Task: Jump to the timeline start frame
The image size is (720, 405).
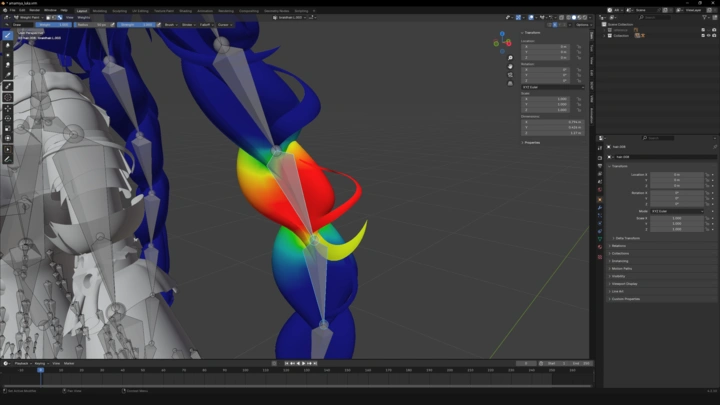Action: [x=287, y=363]
